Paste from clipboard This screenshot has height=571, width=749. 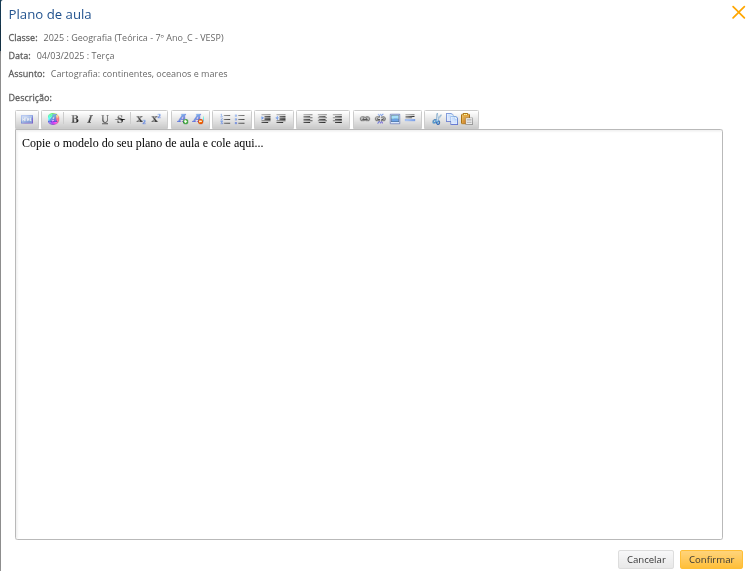pyautogui.click(x=467, y=119)
